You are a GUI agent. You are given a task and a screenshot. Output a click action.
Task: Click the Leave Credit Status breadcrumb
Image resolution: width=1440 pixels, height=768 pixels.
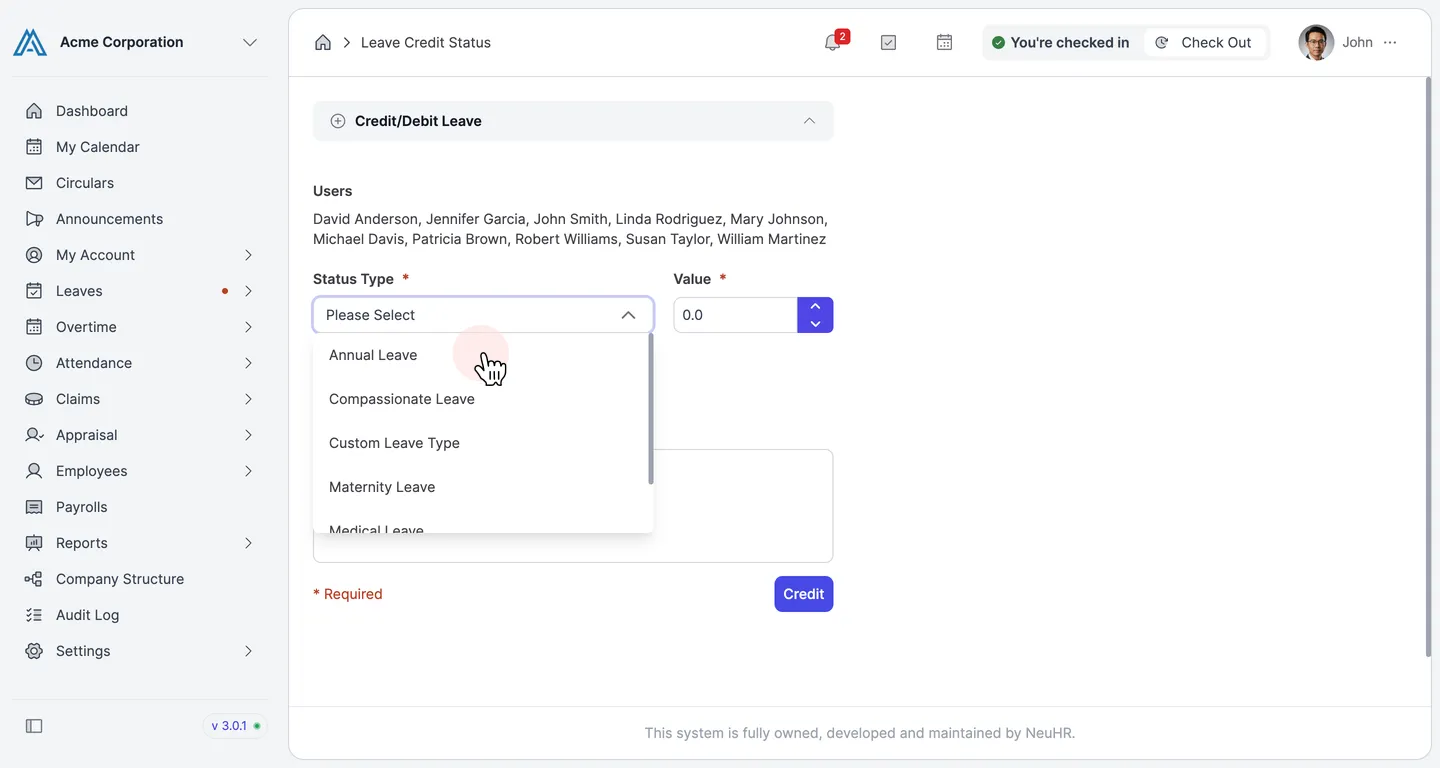click(x=426, y=42)
